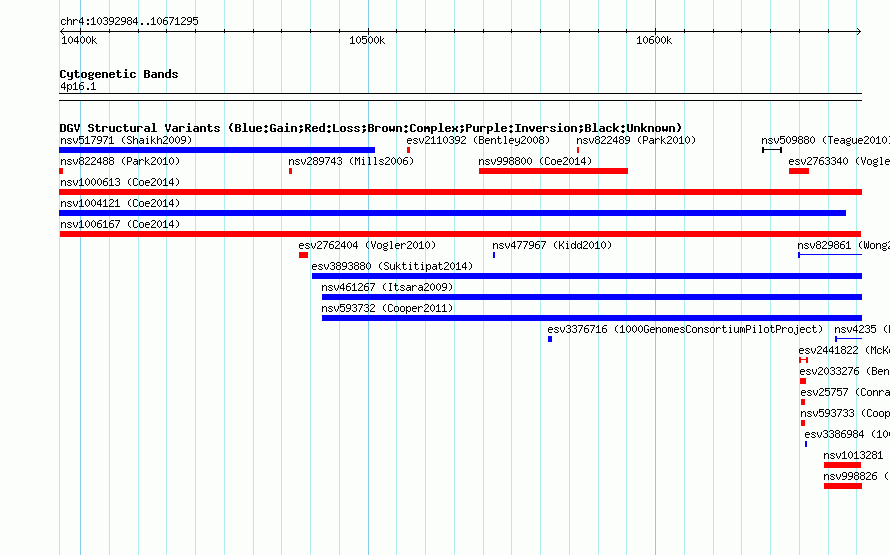Click the 4p16.1 band label
The width and height of the screenshot is (890, 555).
(x=78, y=86)
